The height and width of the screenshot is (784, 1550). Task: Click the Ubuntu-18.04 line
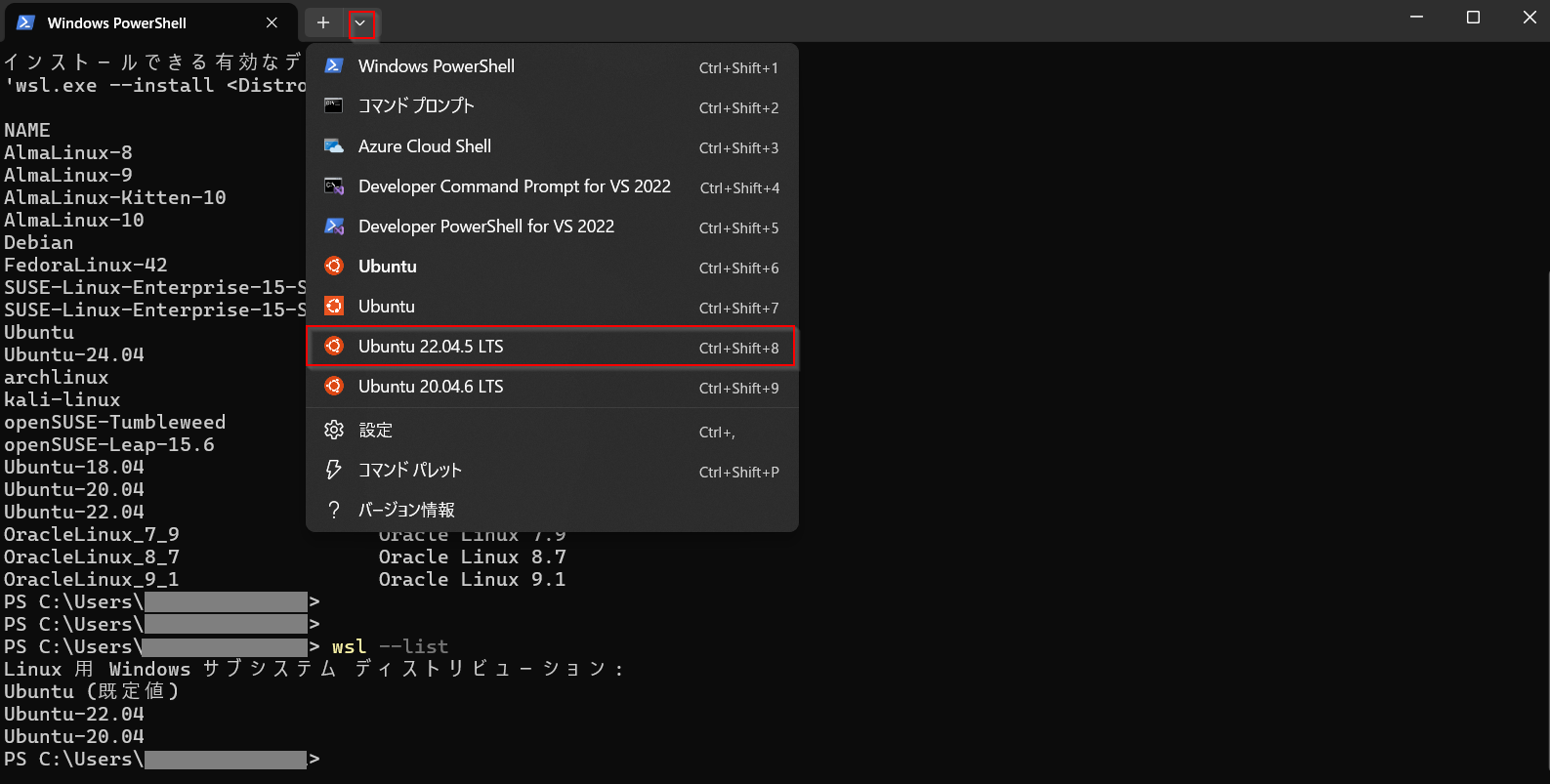(x=74, y=467)
